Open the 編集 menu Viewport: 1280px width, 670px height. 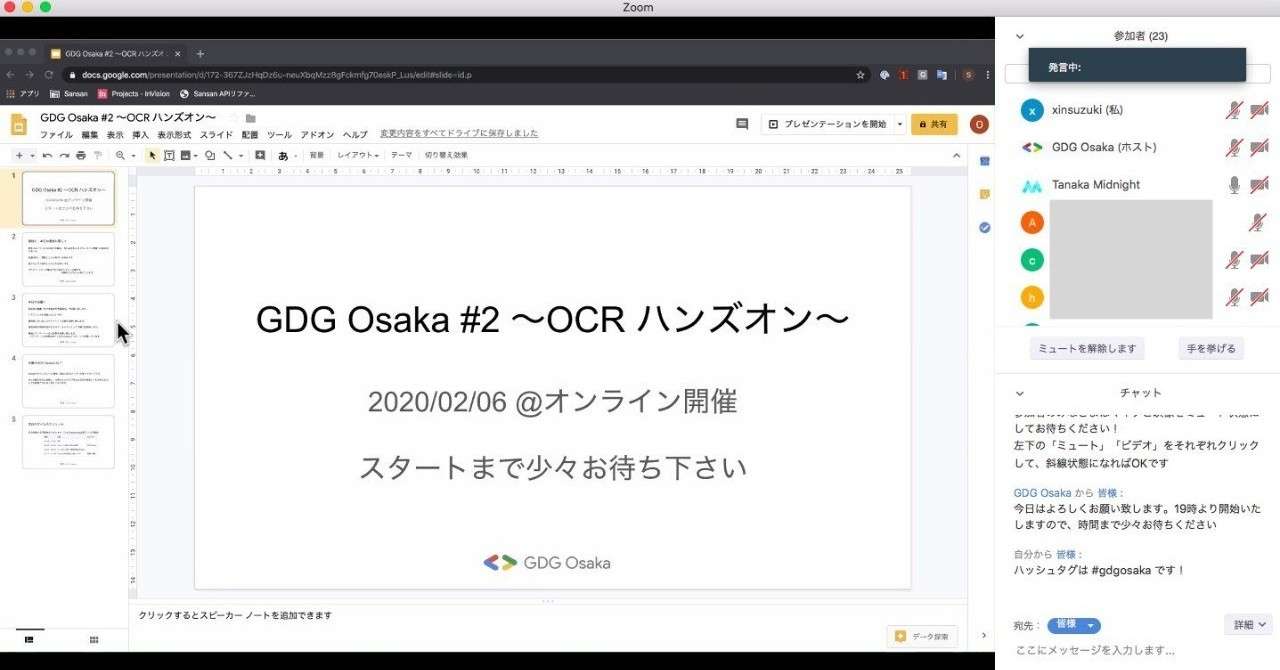click(x=90, y=134)
